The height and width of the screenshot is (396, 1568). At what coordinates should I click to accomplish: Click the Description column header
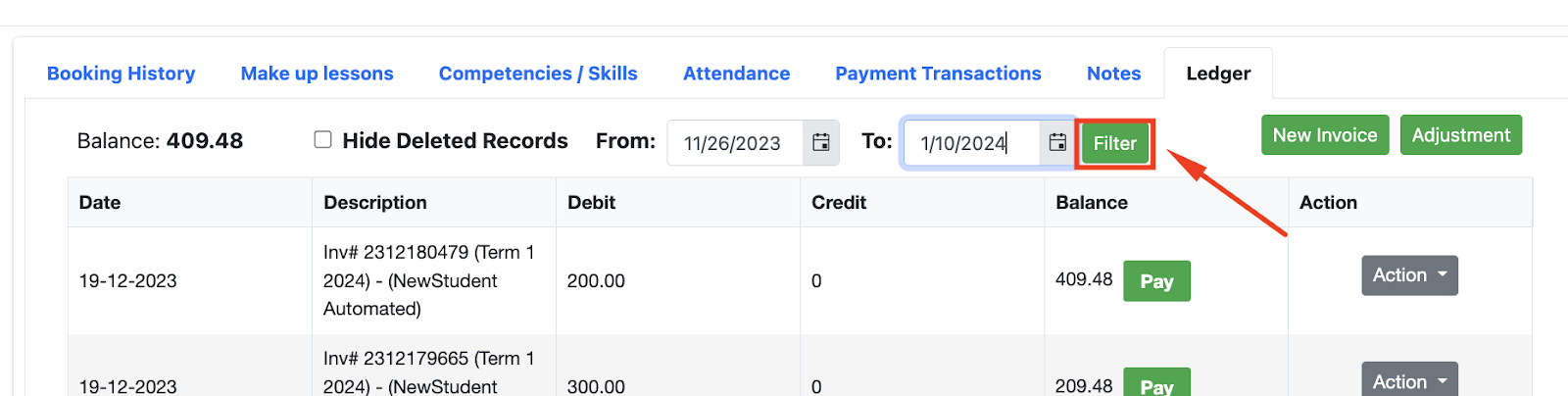[375, 203]
